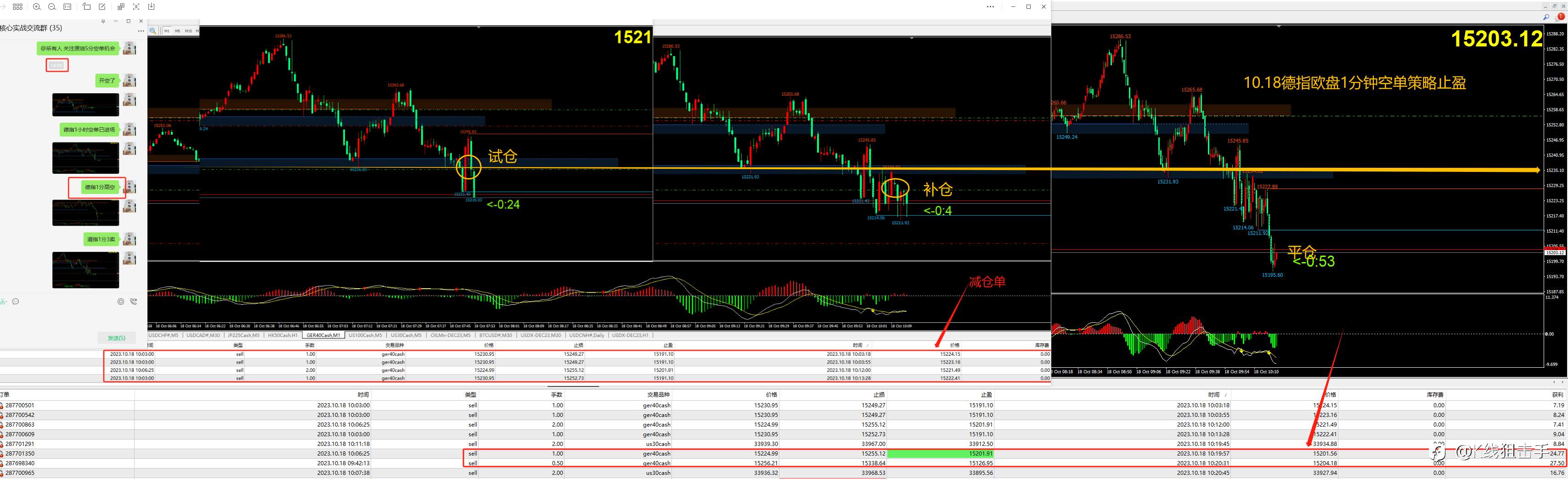Switch to USDX-DEC23,H1 chart tab
Screen dimensions: 1568x479
coord(631,335)
